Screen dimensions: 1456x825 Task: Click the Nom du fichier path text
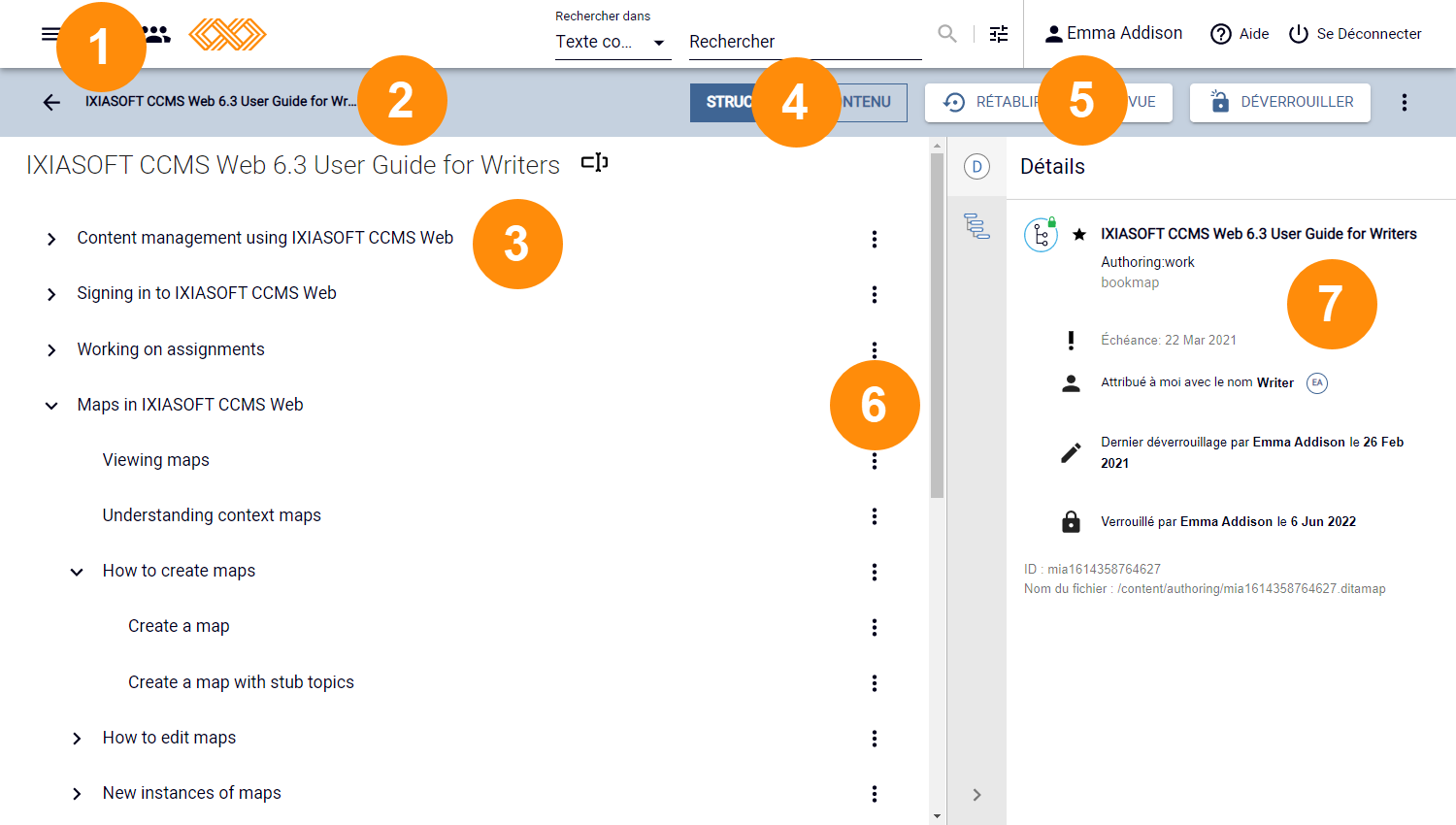click(x=1205, y=588)
